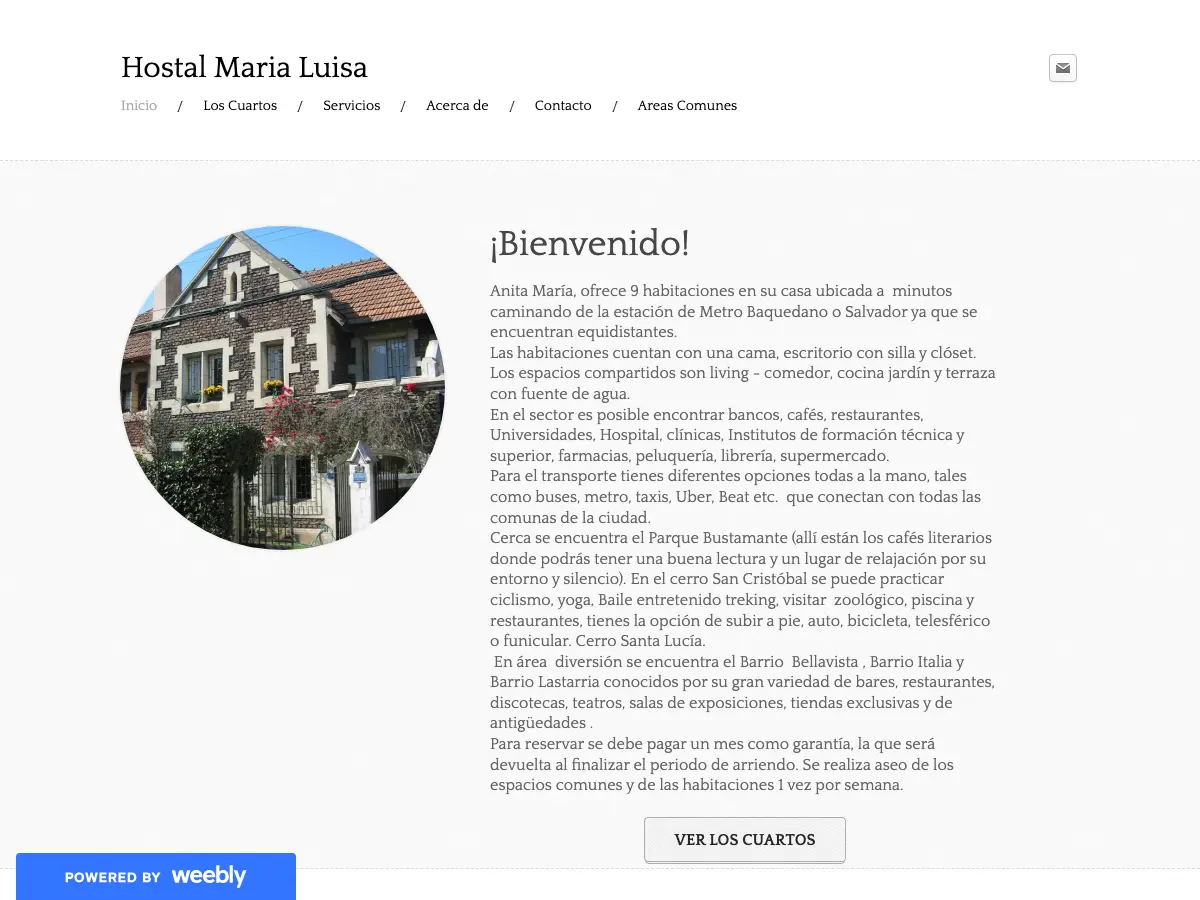Select Acerca de in navigation
1200x900 pixels.
coord(457,105)
